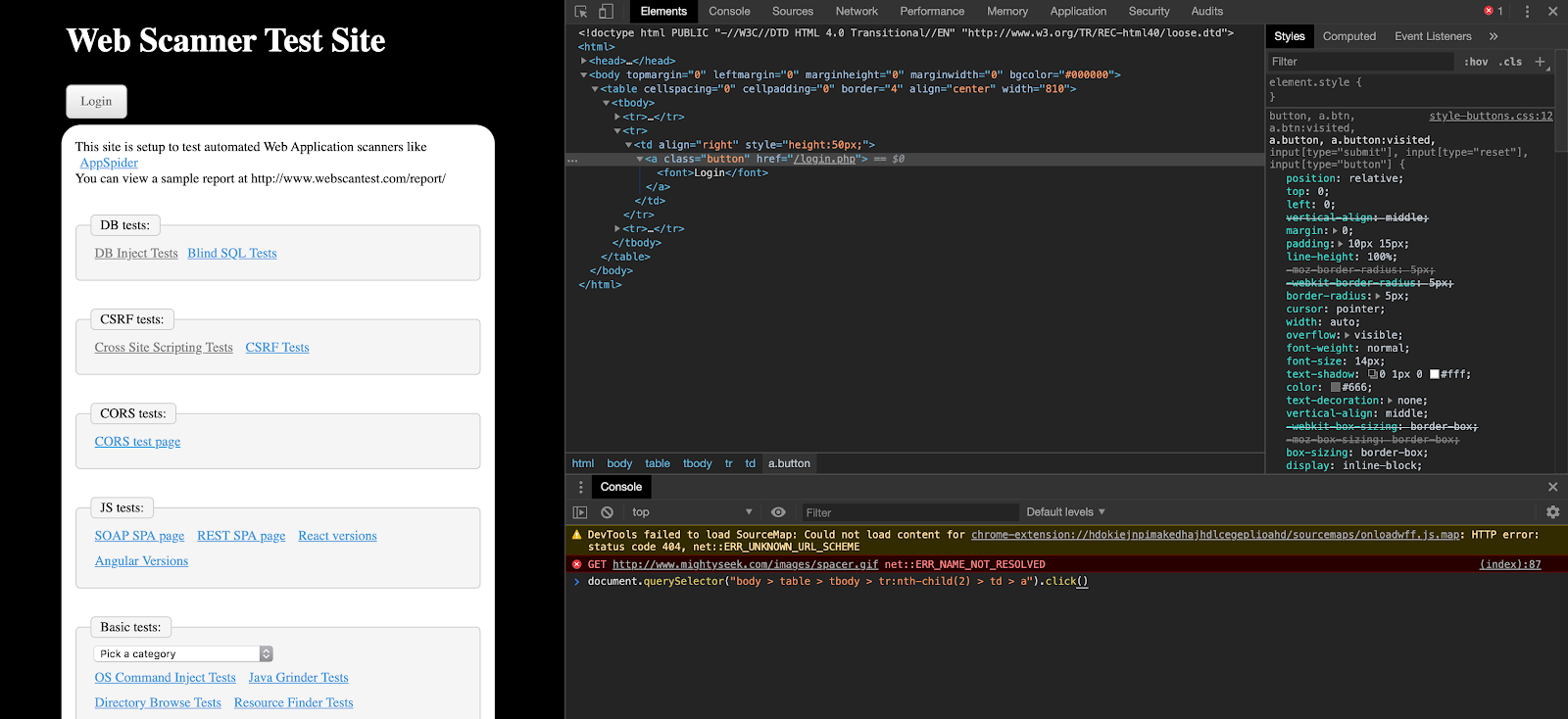This screenshot has width=1568, height=719.
Task: Toggle the :hov element state panel
Action: [1476, 62]
